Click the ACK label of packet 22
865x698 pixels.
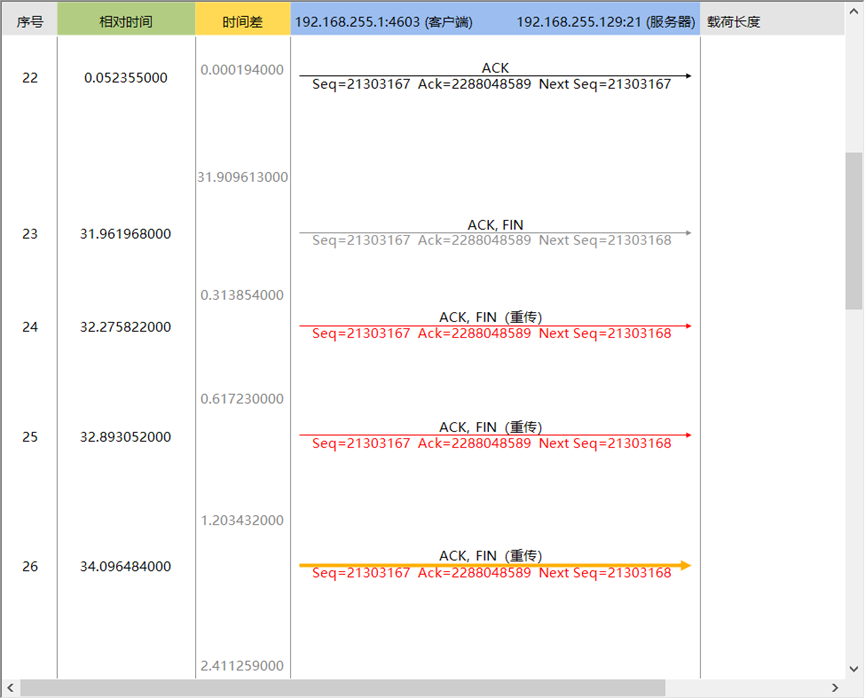click(495, 68)
